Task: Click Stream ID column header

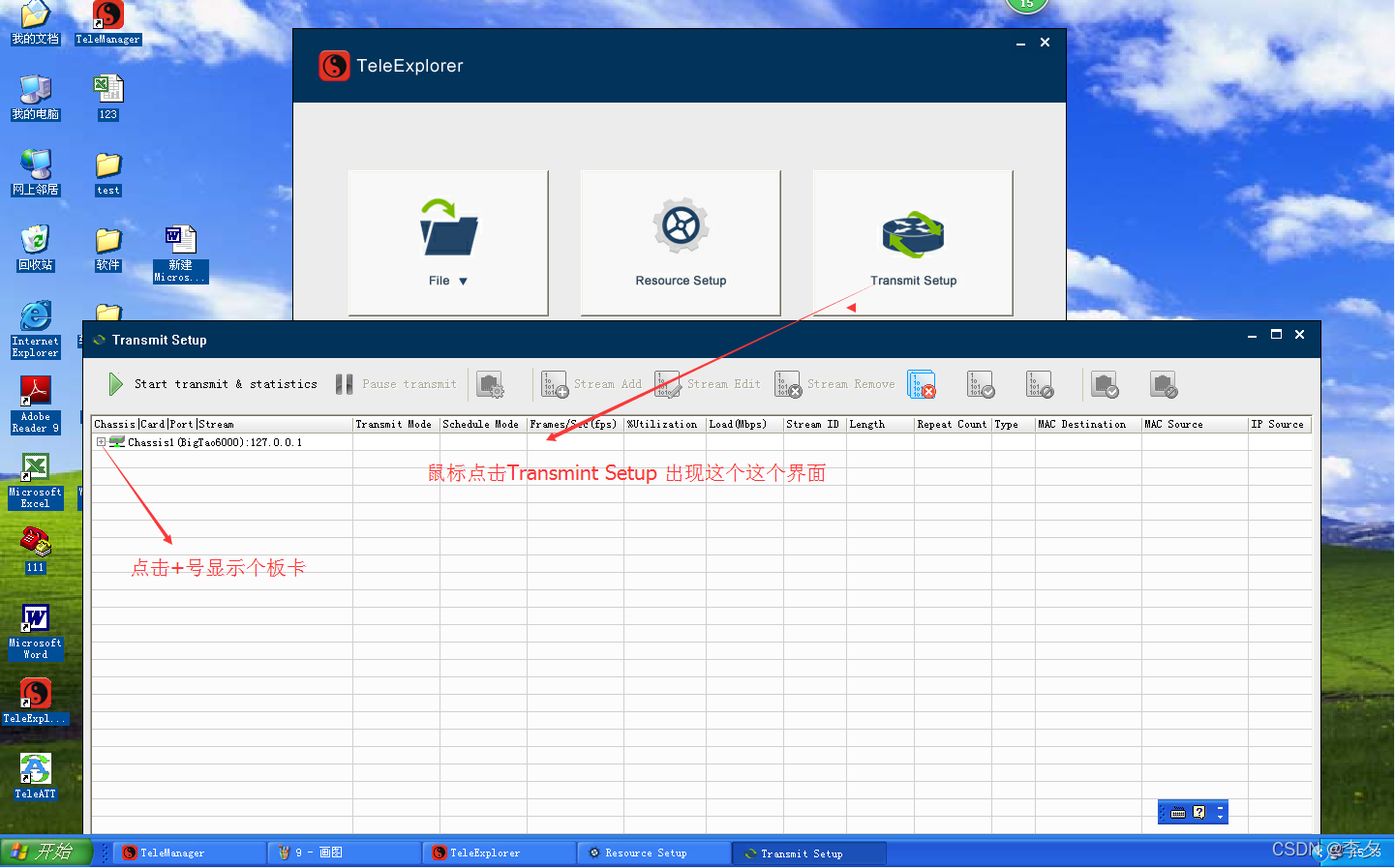Action: coord(814,425)
